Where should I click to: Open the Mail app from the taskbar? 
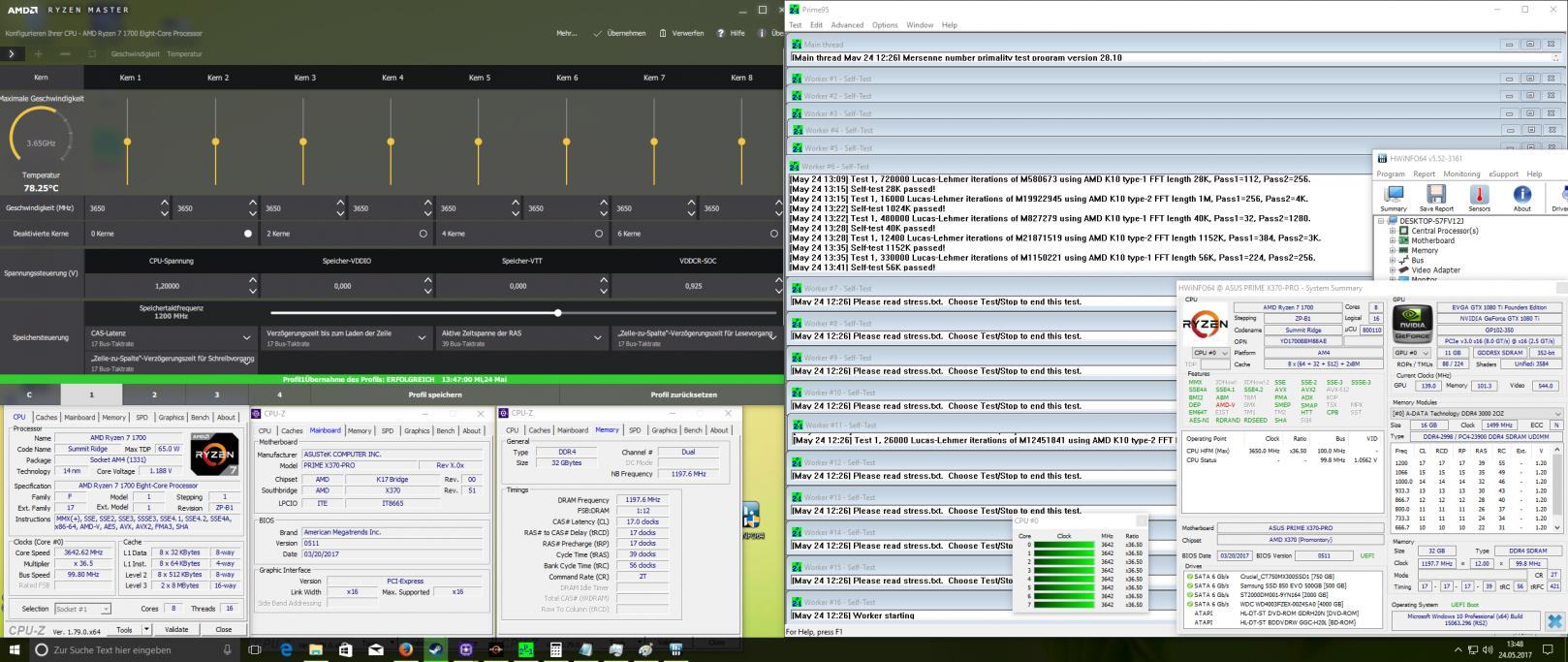coord(376,649)
